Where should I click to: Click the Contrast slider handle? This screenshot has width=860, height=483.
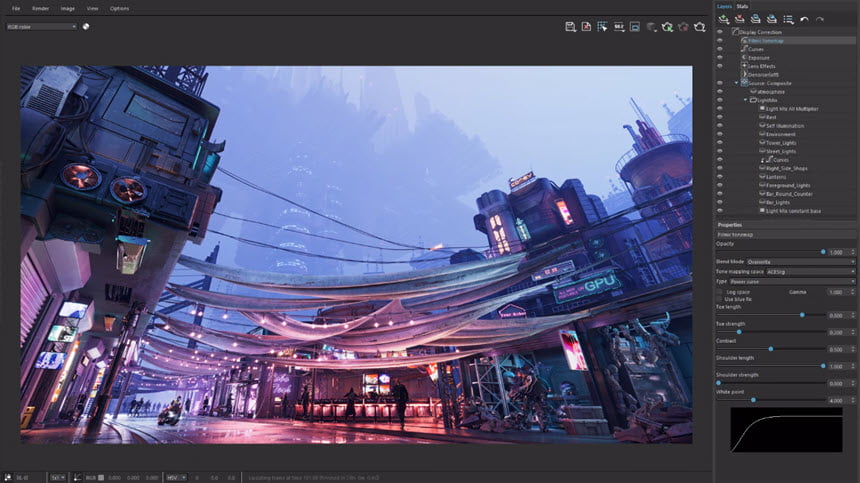771,349
